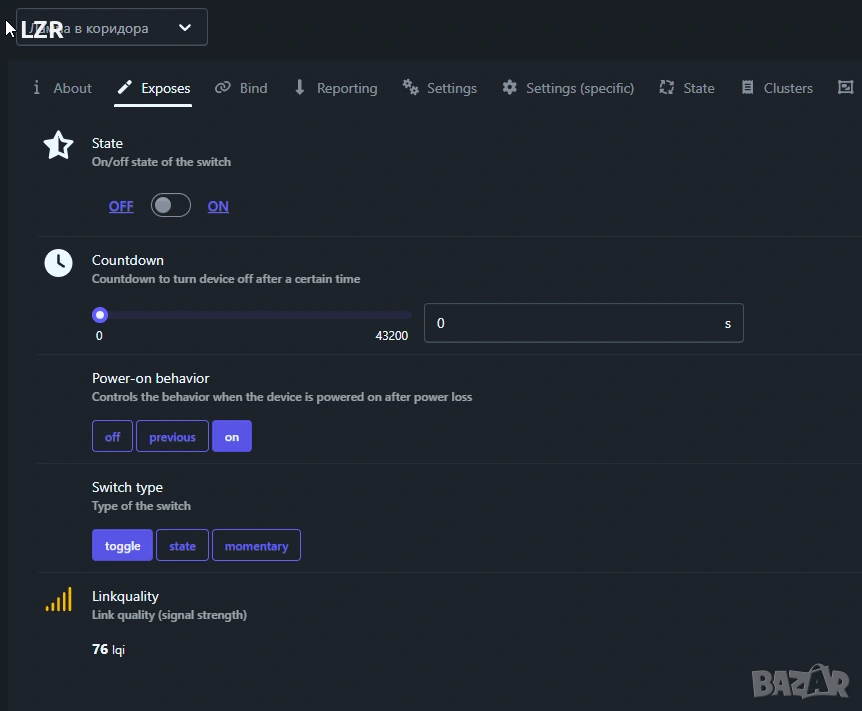
Task: Set Power-on behavior to off
Action: (112, 437)
